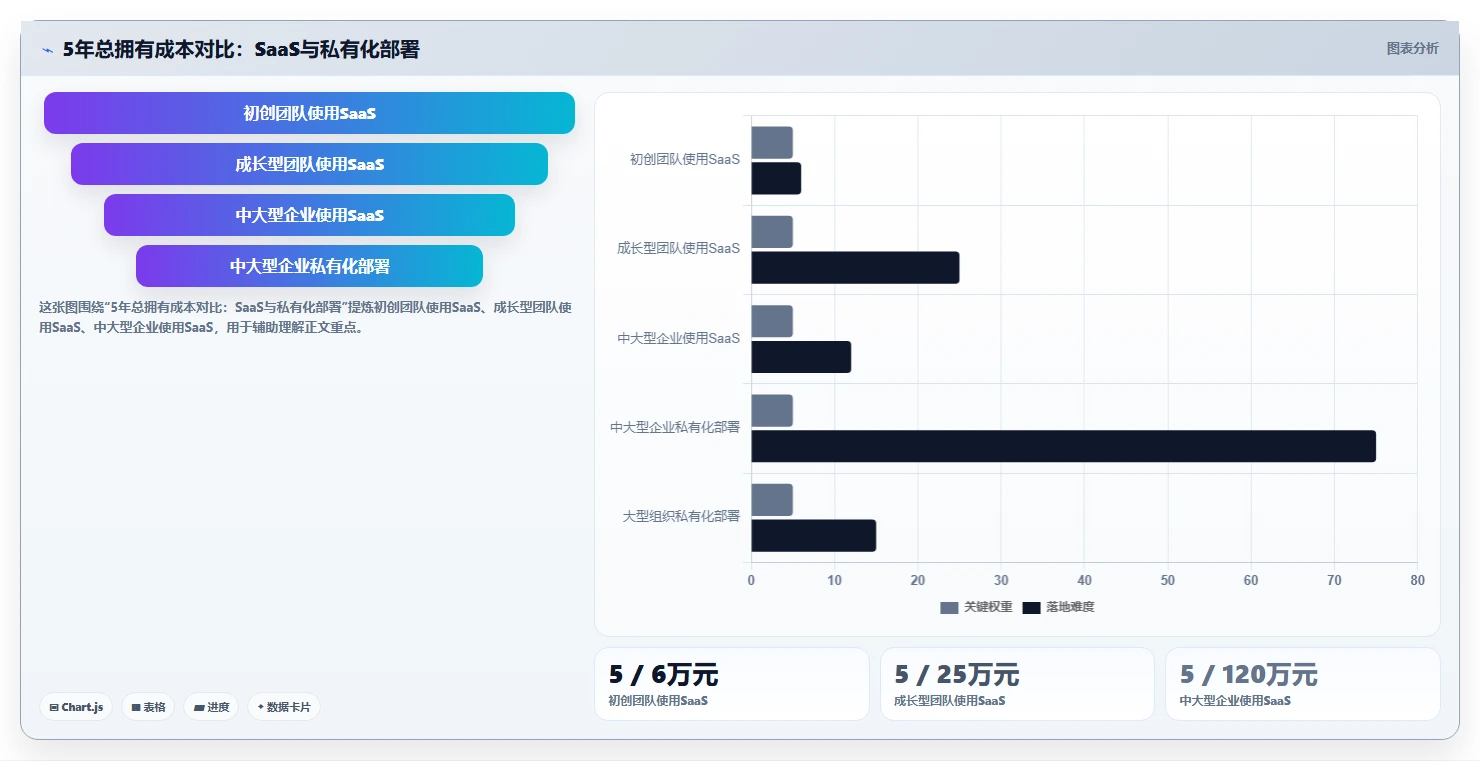Click axis label 中大型企业使用SaaS
This screenshot has height=761, width=1480.
679,338
